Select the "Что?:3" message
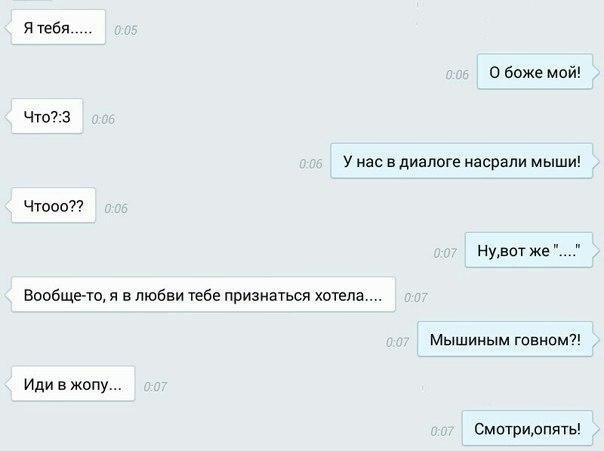The height and width of the screenshot is (451, 604). (x=47, y=116)
